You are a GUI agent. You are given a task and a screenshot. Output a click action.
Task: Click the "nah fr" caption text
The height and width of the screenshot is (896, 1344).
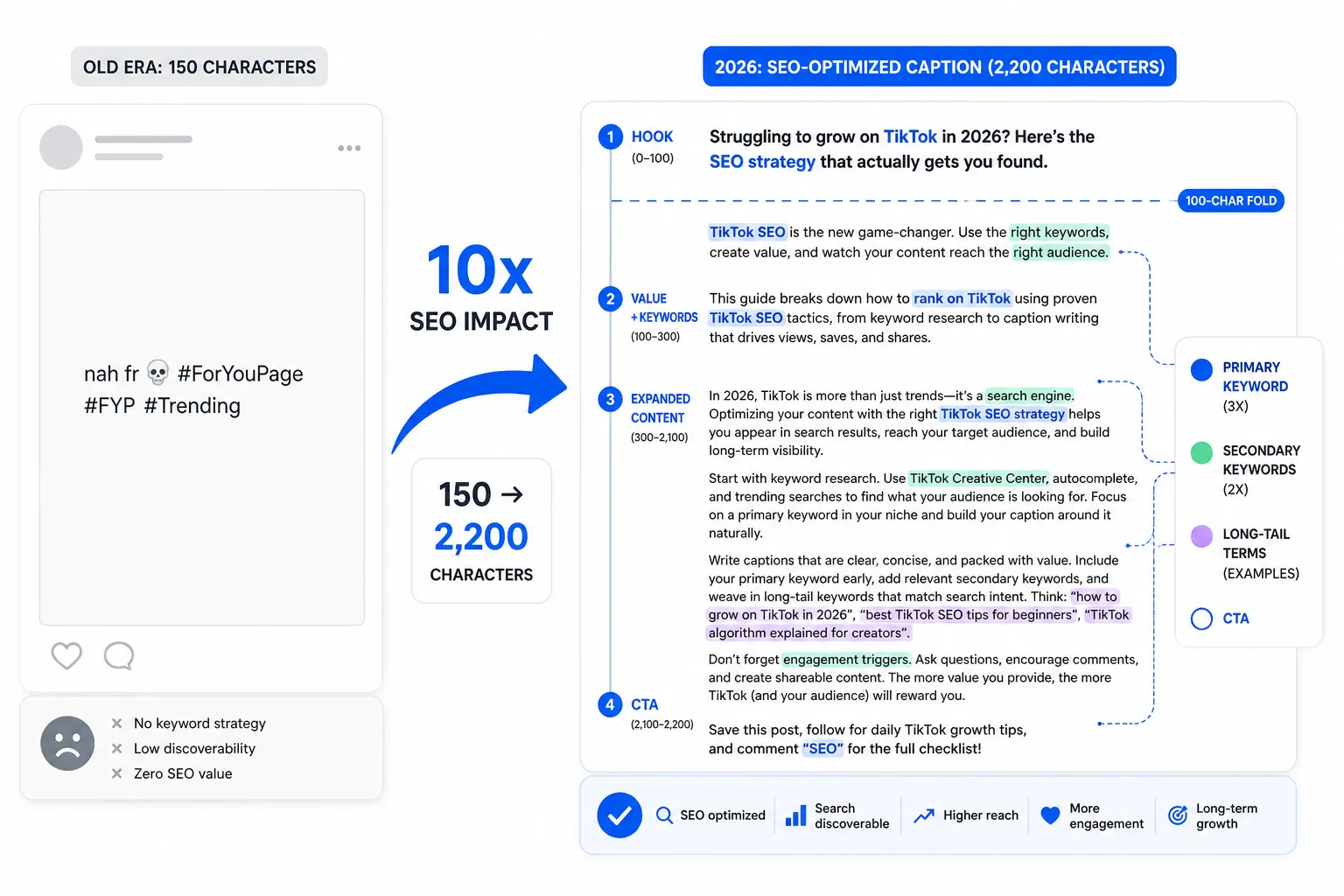point(111,374)
